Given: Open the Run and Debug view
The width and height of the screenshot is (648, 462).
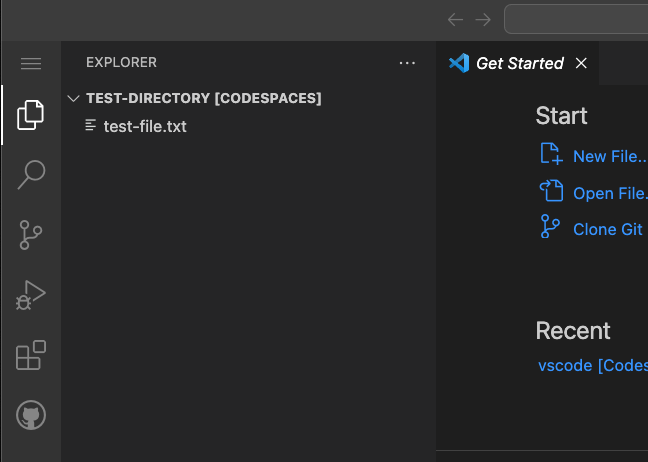Looking at the screenshot, I should [x=31, y=295].
